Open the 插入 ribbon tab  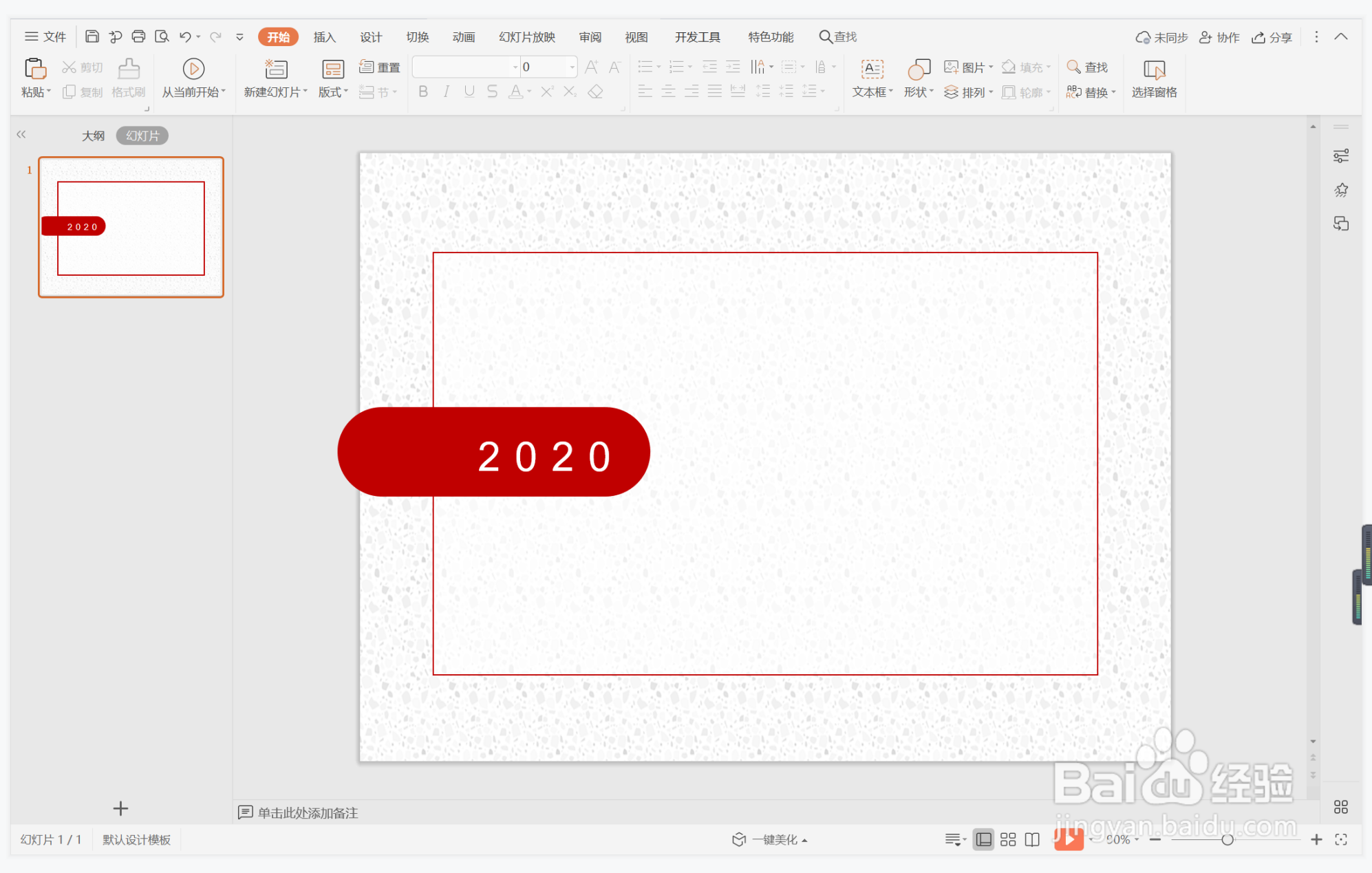click(324, 37)
